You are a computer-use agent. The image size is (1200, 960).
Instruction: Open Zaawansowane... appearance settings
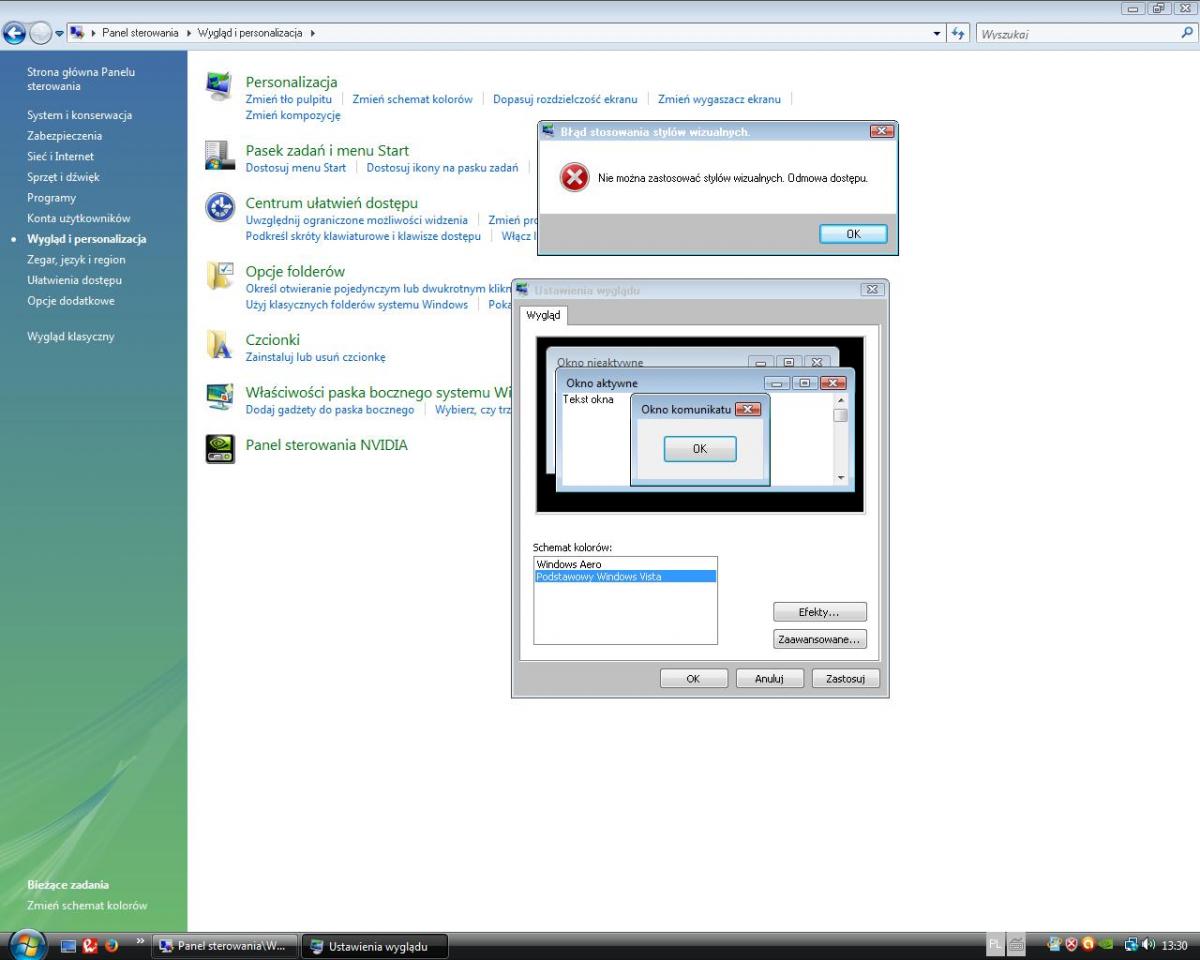coord(819,639)
